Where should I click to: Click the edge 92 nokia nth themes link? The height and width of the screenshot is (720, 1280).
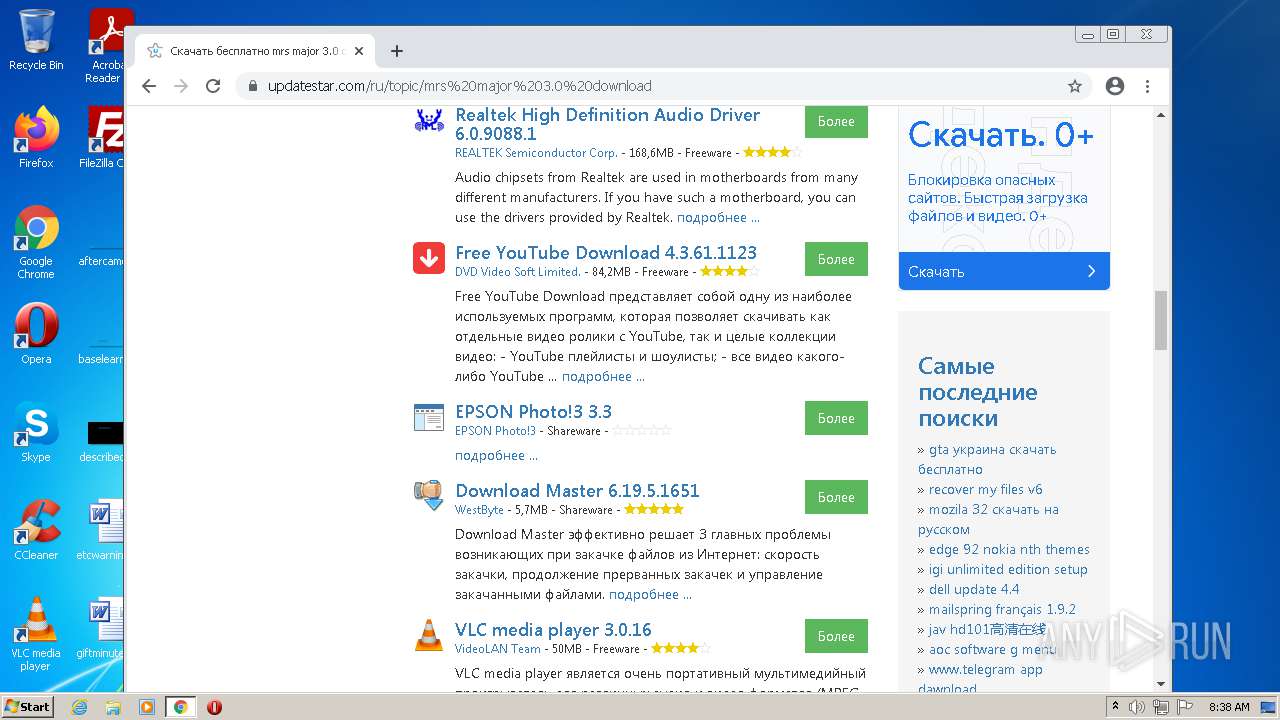(x=1009, y=550)
